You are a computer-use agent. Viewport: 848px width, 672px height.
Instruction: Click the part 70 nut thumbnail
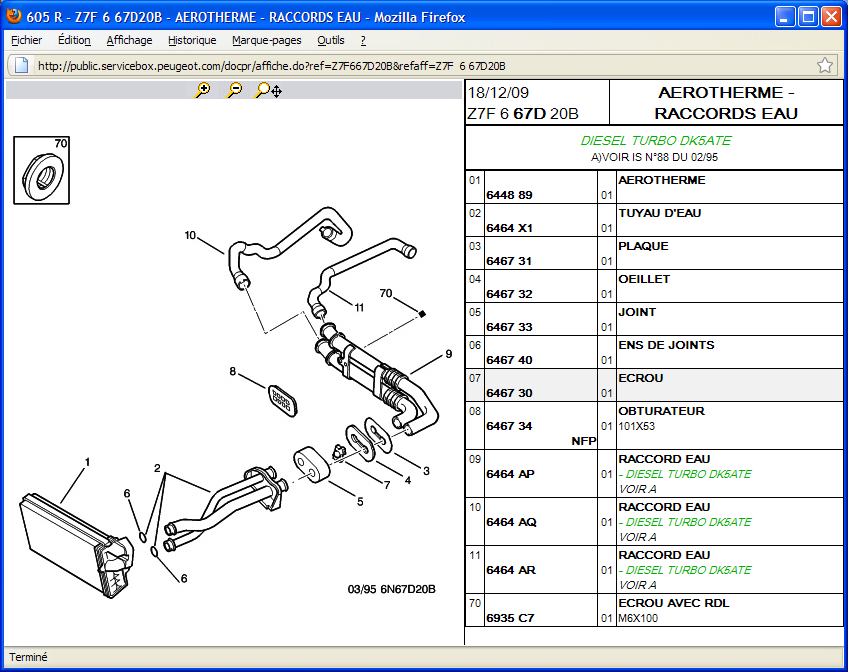pos(42,170)
